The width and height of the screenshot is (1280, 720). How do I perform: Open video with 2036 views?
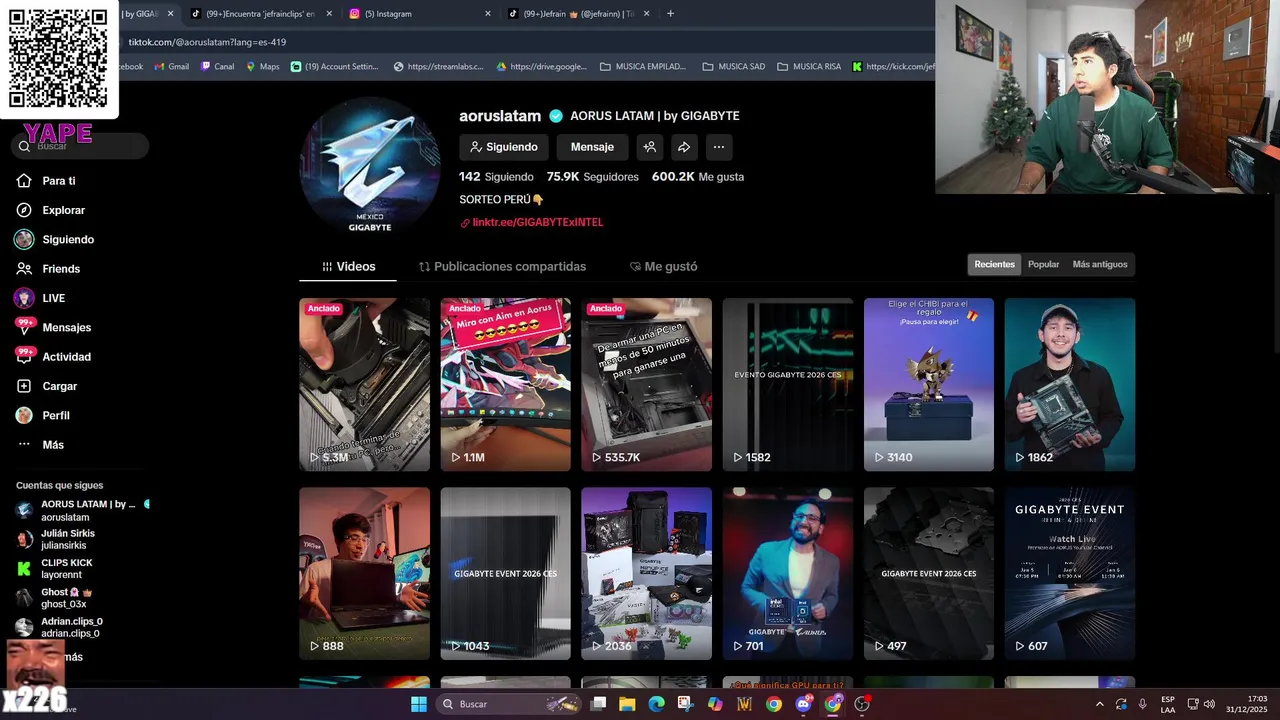pyautogui.click(x=646, y=574)
